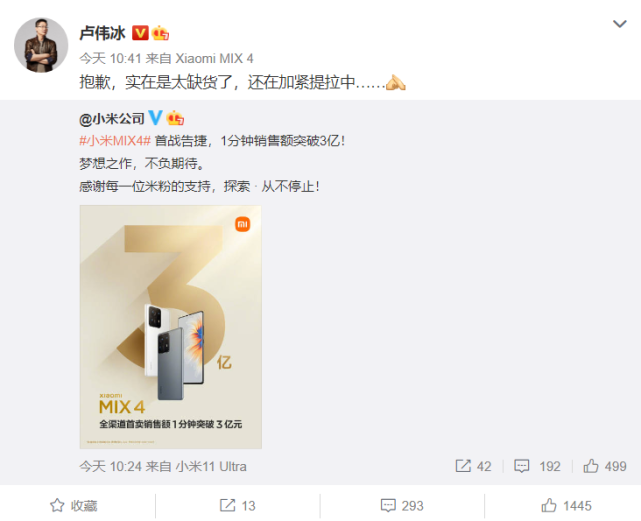The width and height of the screenshot is (641, 521).
Task: Toggle the thumbs-up like showing 1445
Action: tap(566, 505)
